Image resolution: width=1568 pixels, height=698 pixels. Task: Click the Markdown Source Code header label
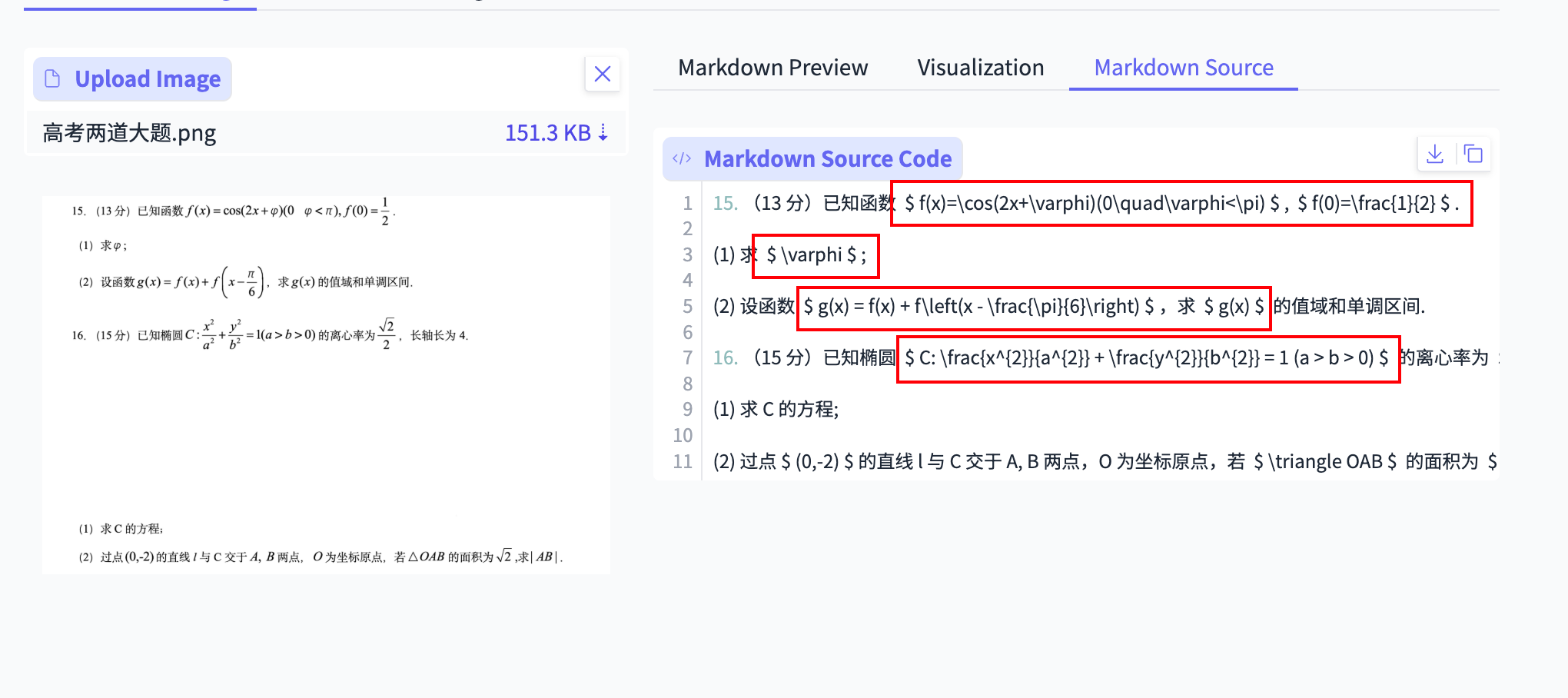coord(829,158)
